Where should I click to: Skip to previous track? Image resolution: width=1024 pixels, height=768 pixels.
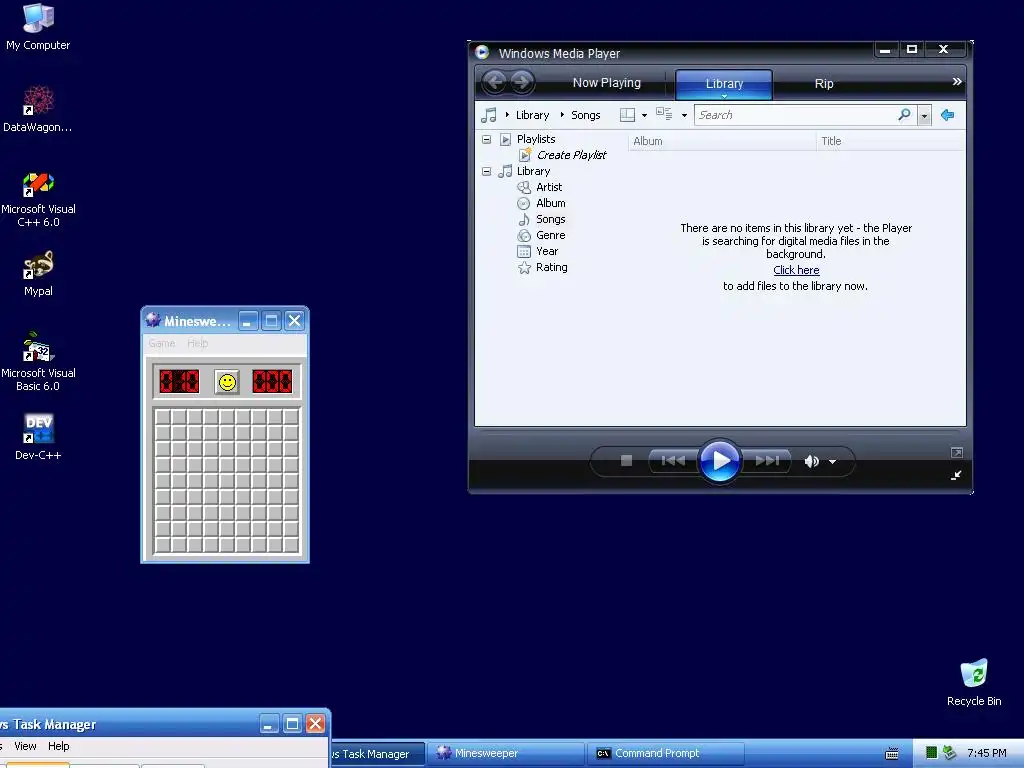(x=673, y=461)
